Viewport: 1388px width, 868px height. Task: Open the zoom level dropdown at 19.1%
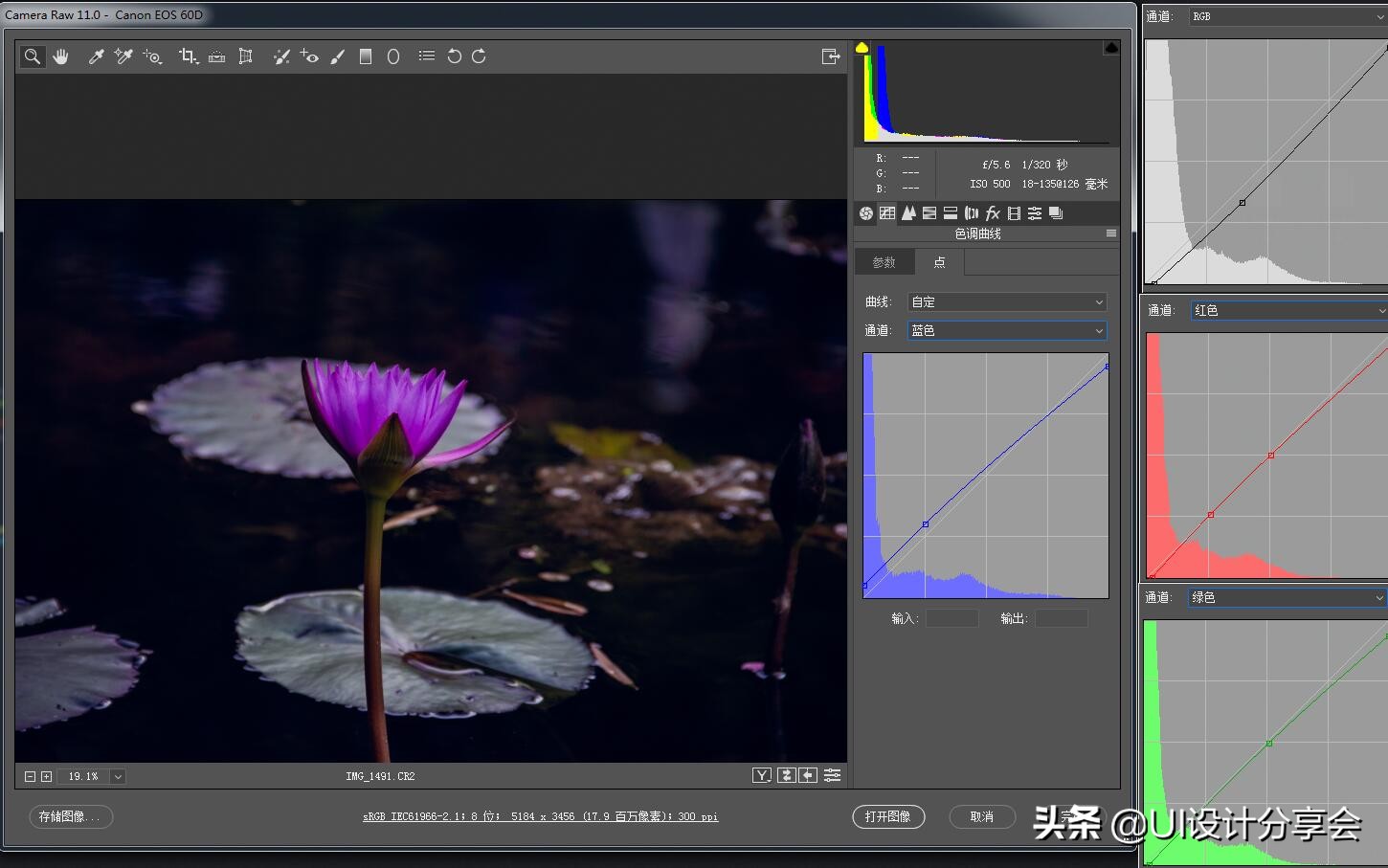pos(118,777)
